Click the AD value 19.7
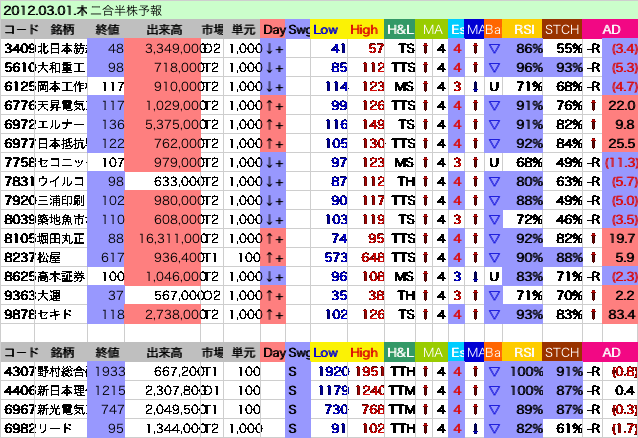The image size is (638, 438). pos(622,239)
